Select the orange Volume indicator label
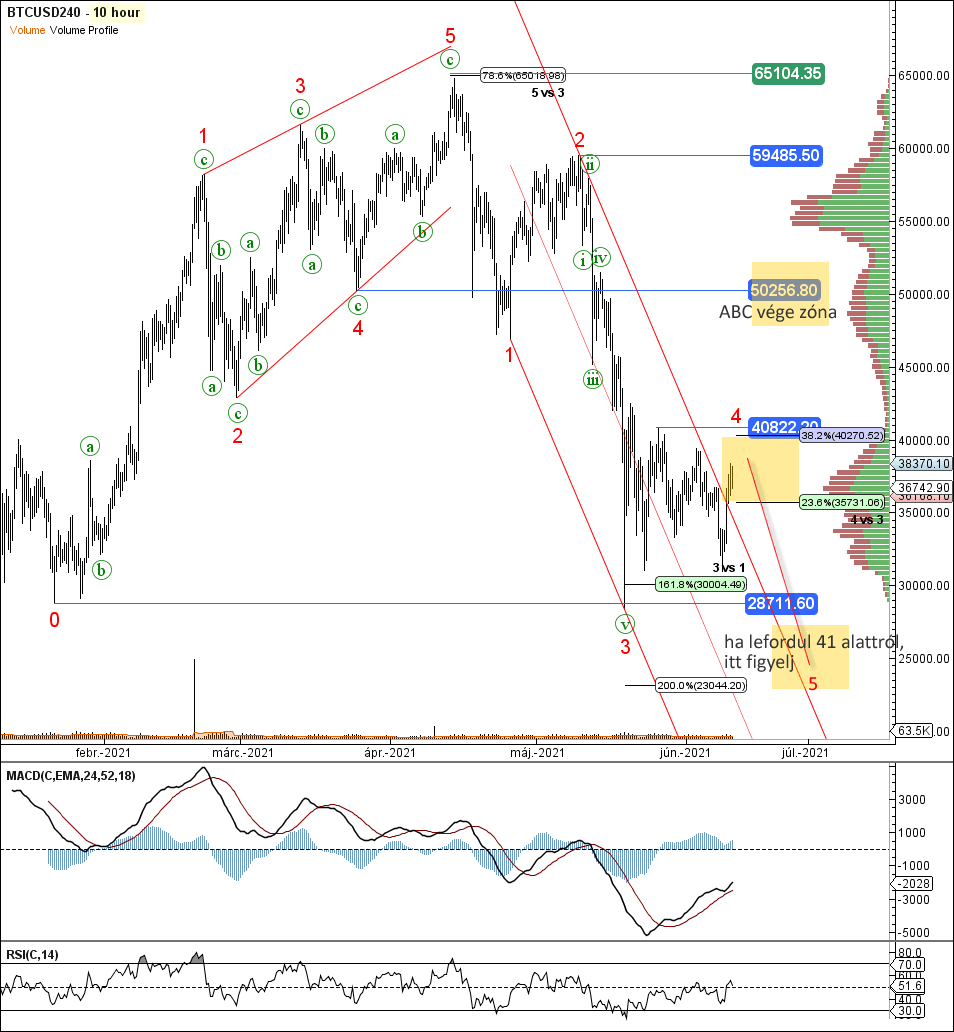The width and height of the screenshot is (954, 1032). (x=27, y=30)
